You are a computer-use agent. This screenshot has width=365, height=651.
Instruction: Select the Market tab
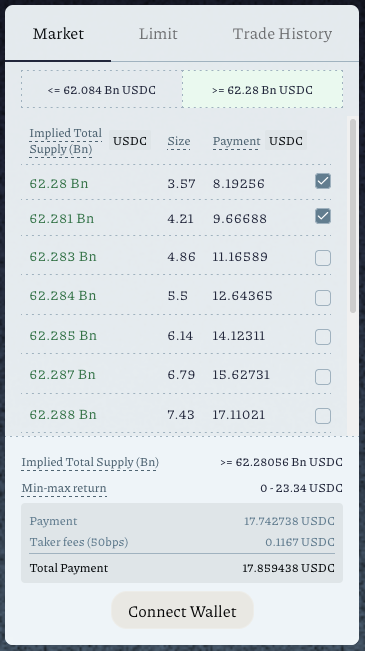pyautogui.click(x=58, y=34)
